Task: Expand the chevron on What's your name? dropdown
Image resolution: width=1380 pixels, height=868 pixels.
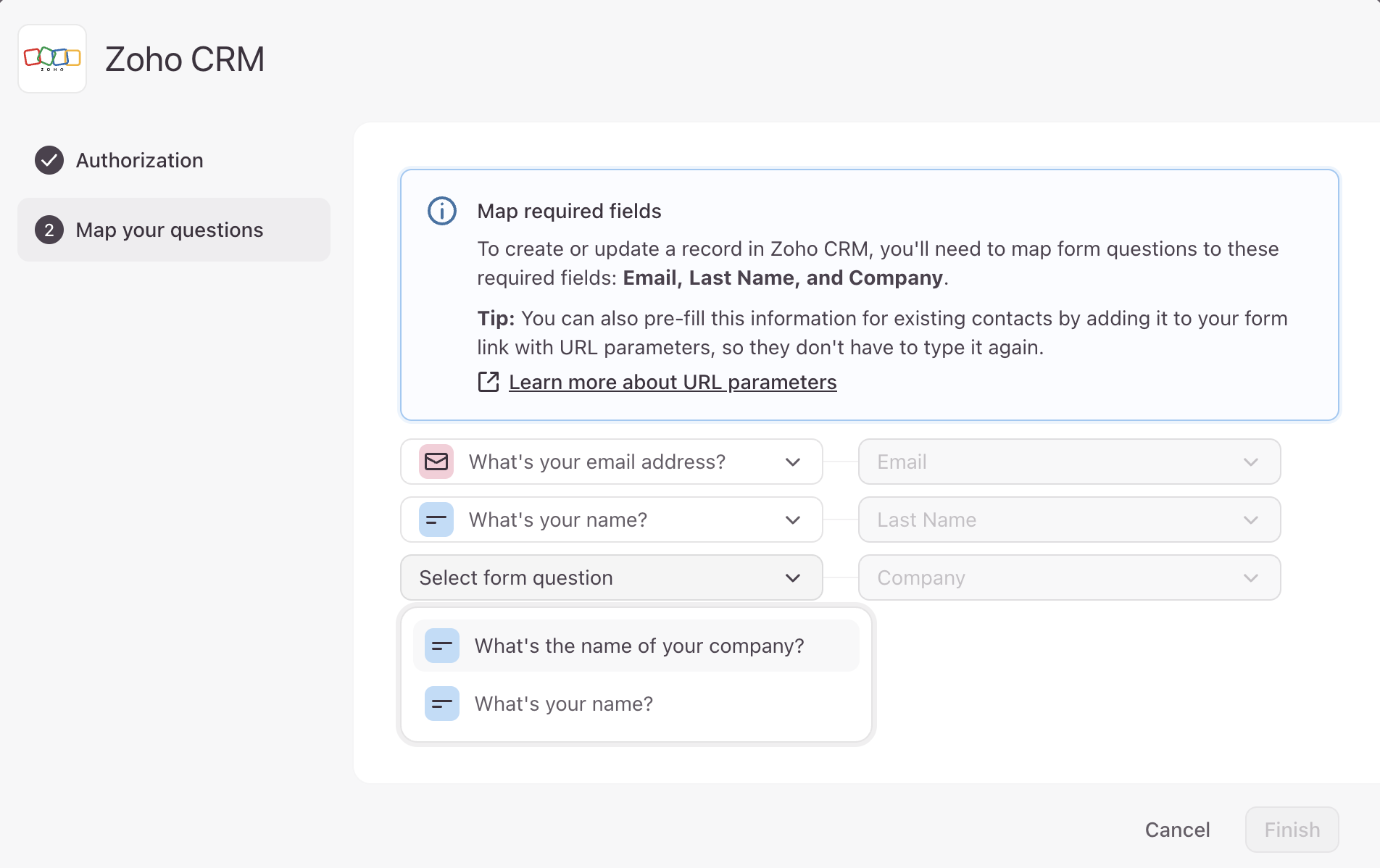Action: (793, 519)
